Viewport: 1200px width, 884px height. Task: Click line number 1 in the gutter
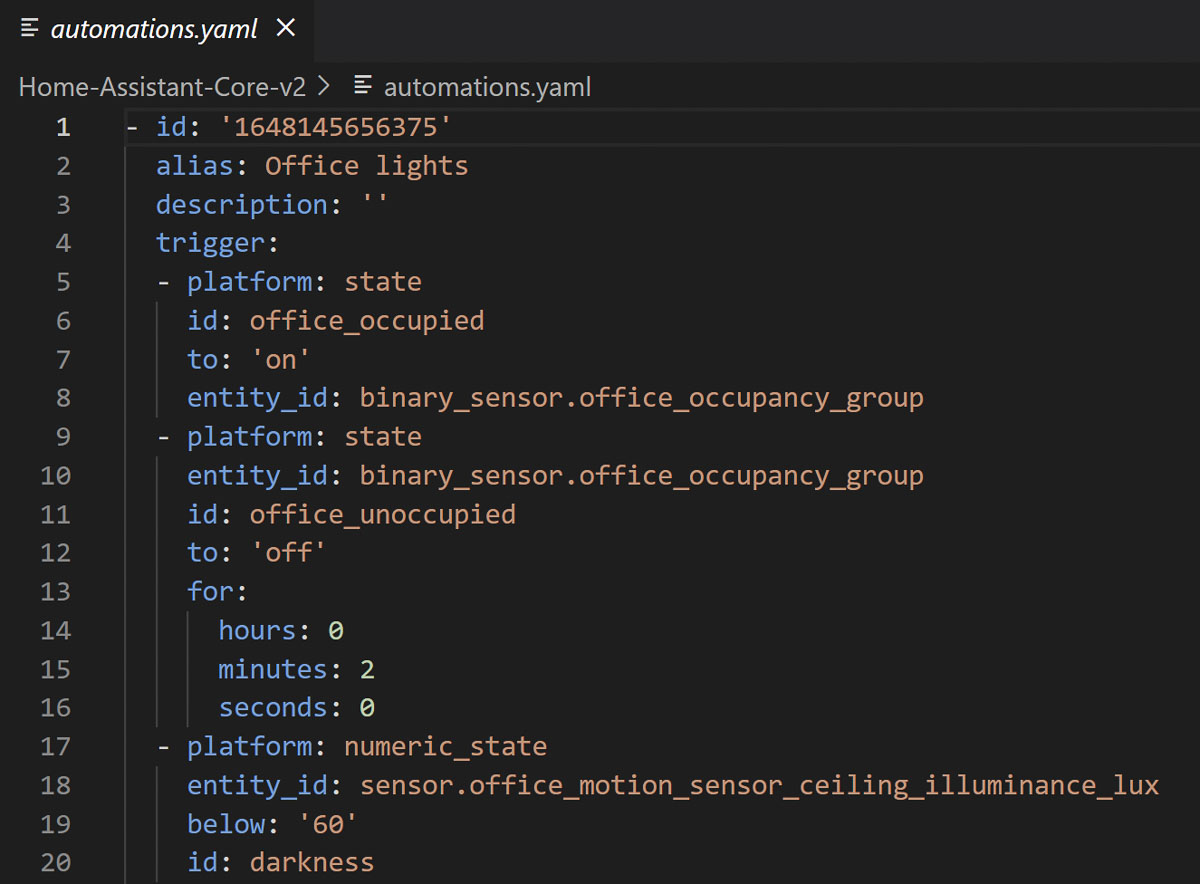tap(63, 127)
